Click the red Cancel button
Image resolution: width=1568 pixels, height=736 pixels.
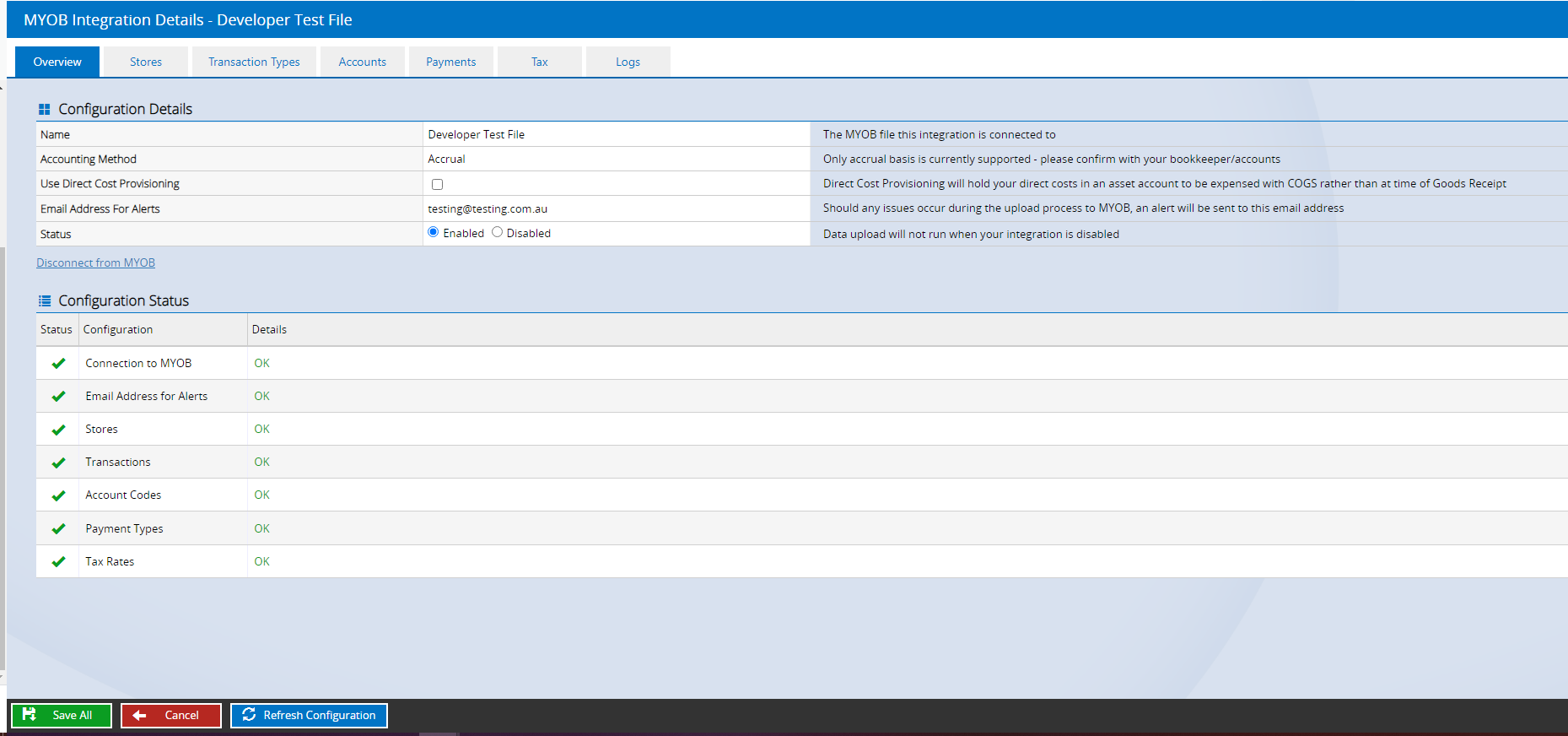click(171, 715)
